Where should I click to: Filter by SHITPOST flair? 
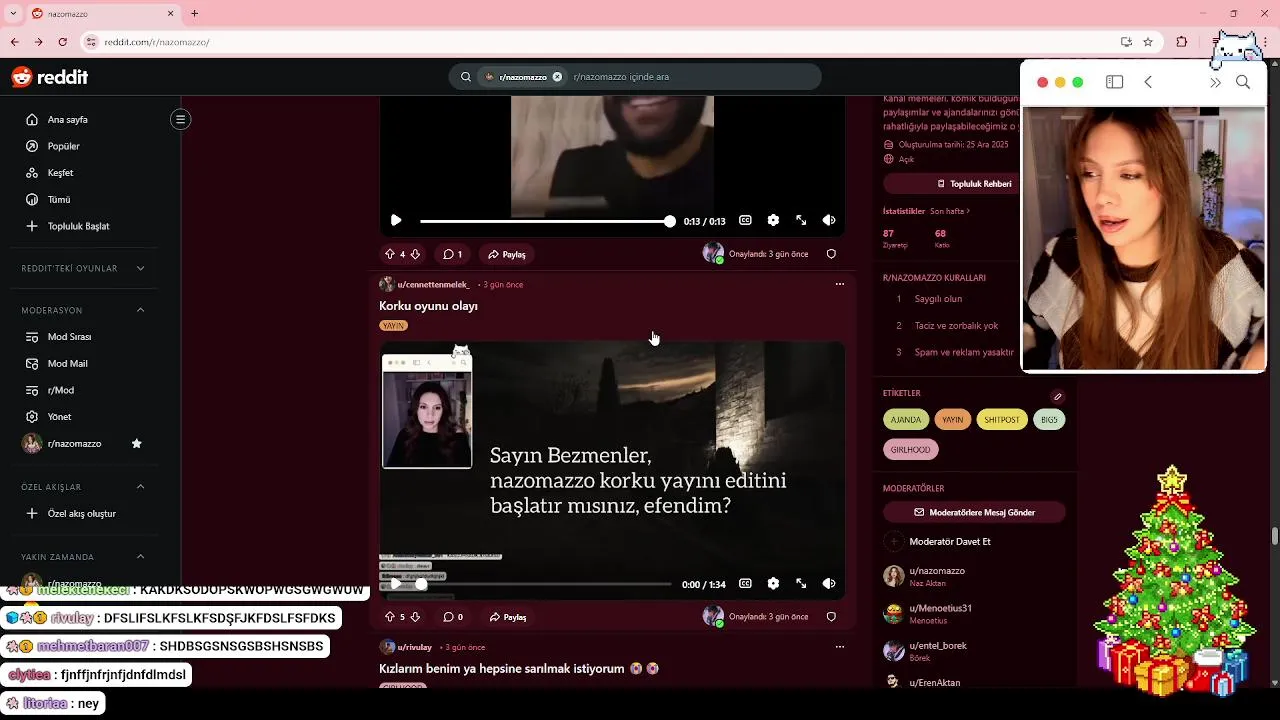(1001, 420)
